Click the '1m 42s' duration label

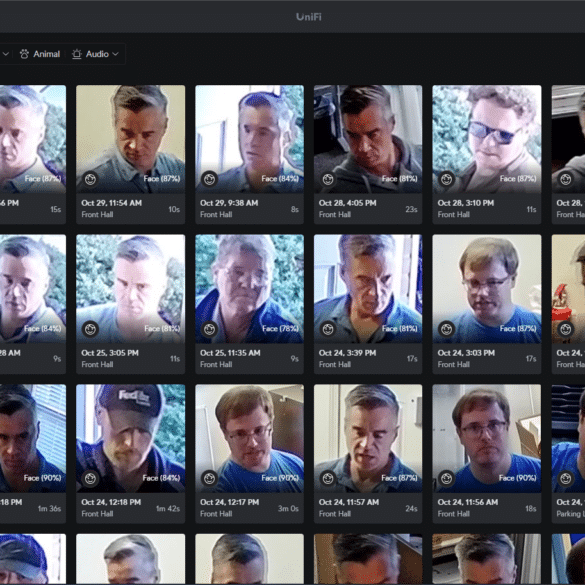tap(168, 509)
